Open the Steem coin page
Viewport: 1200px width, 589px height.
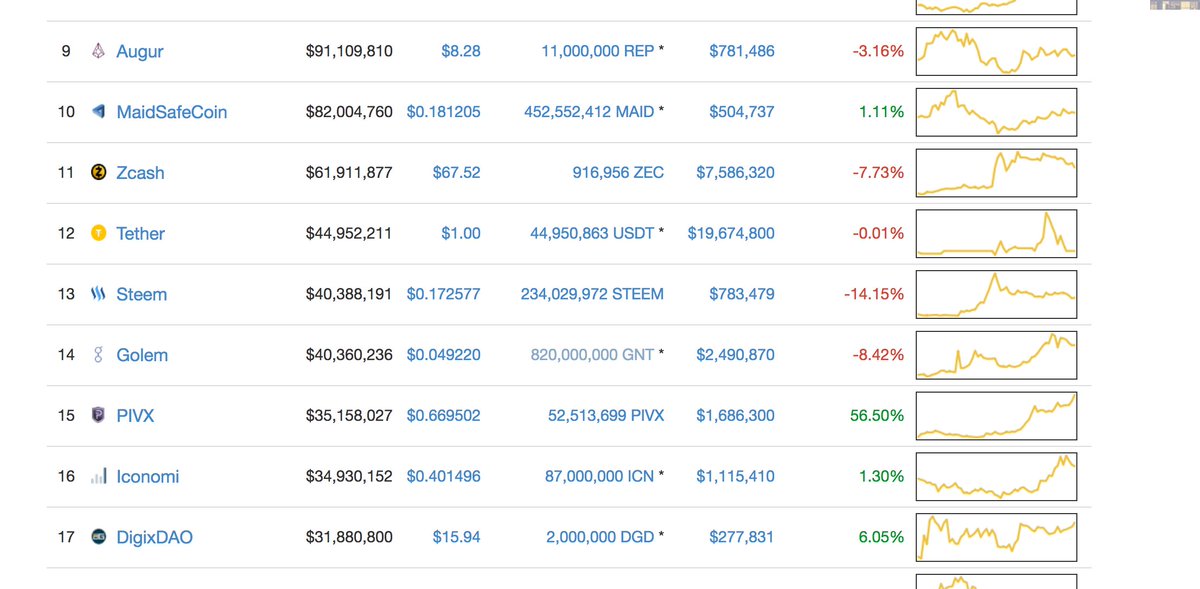tap(141, 294)
